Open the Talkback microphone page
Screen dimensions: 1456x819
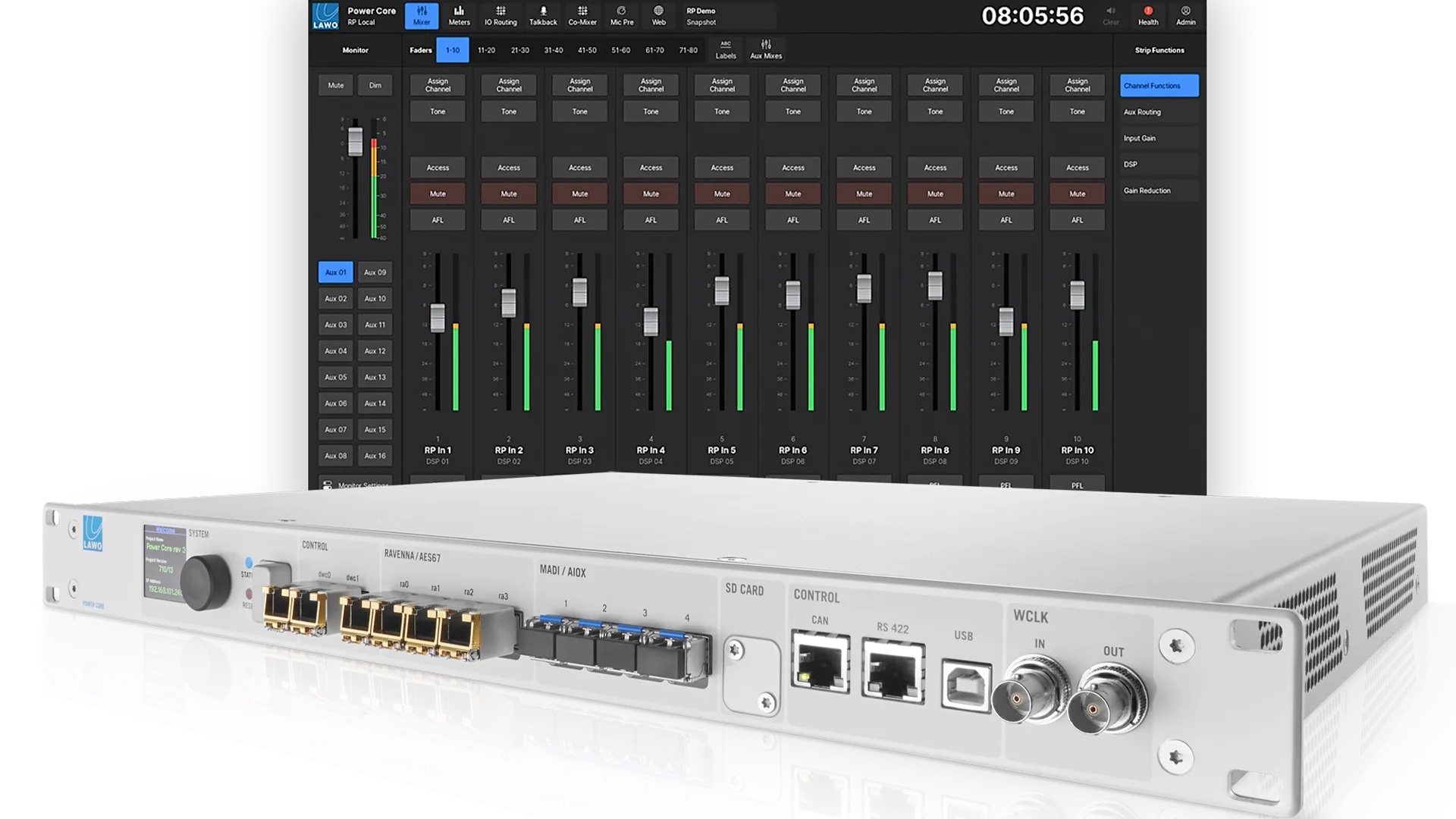pyautogui.click(x=543, y=16)
